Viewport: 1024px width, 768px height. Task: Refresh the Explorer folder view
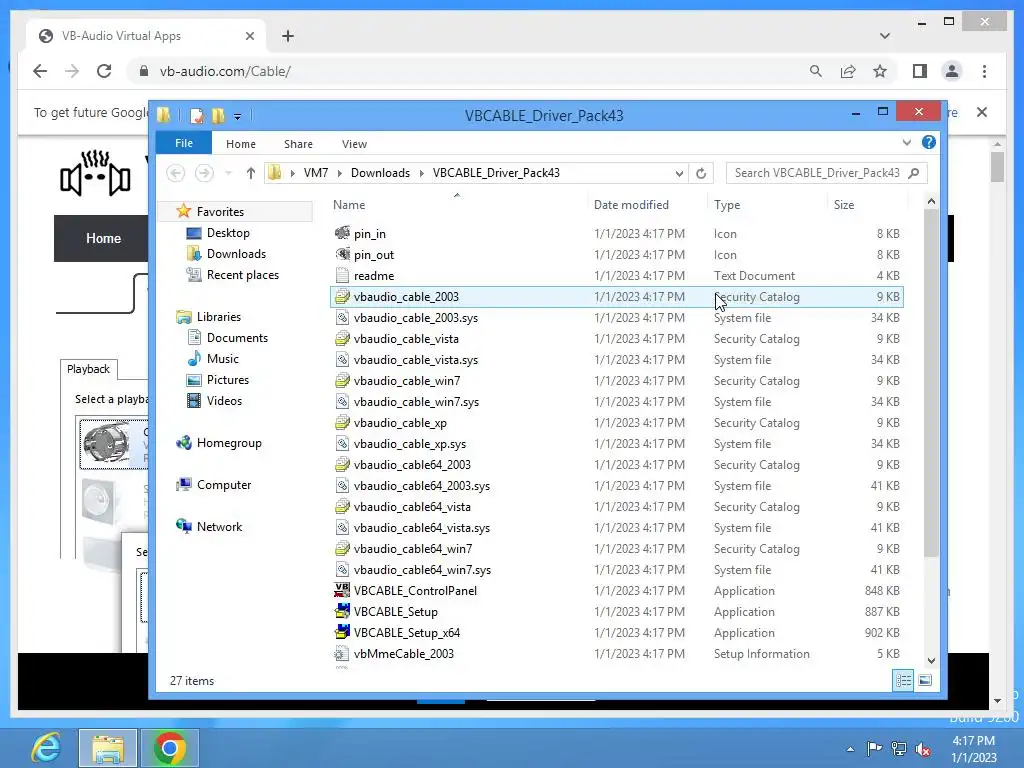(701, 173)
